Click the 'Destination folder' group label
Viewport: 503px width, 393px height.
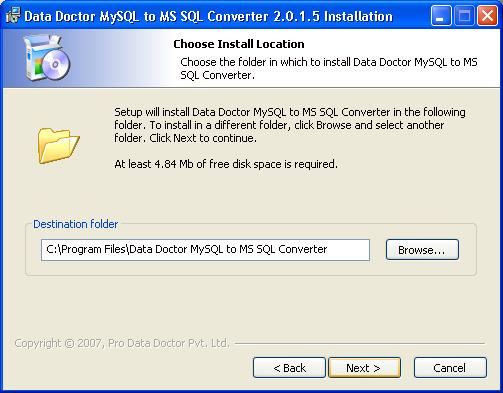tap(76, 224)
